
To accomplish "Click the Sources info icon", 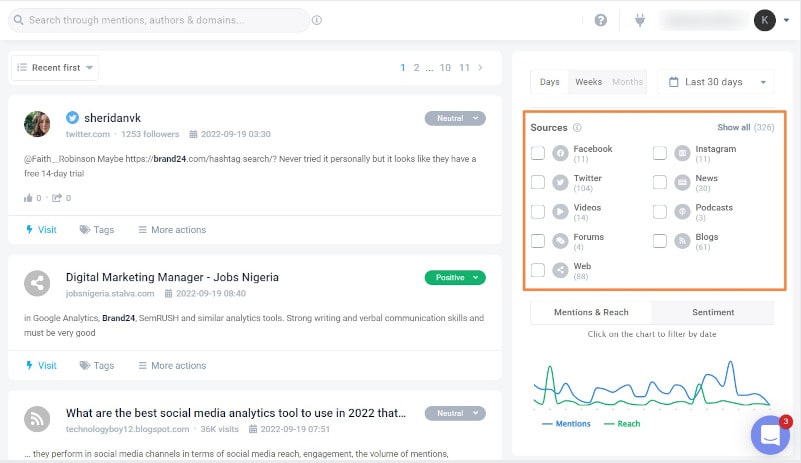I will coord(578,128).
